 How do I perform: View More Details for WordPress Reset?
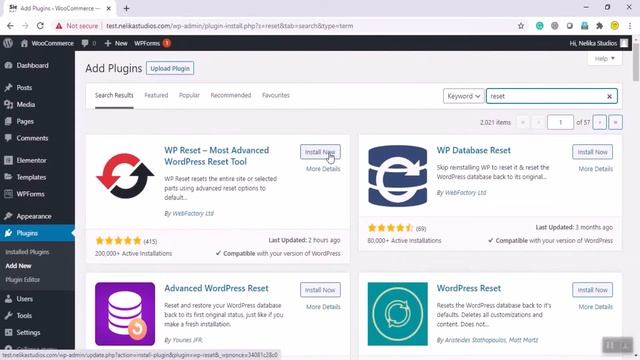tap(596, 307)
